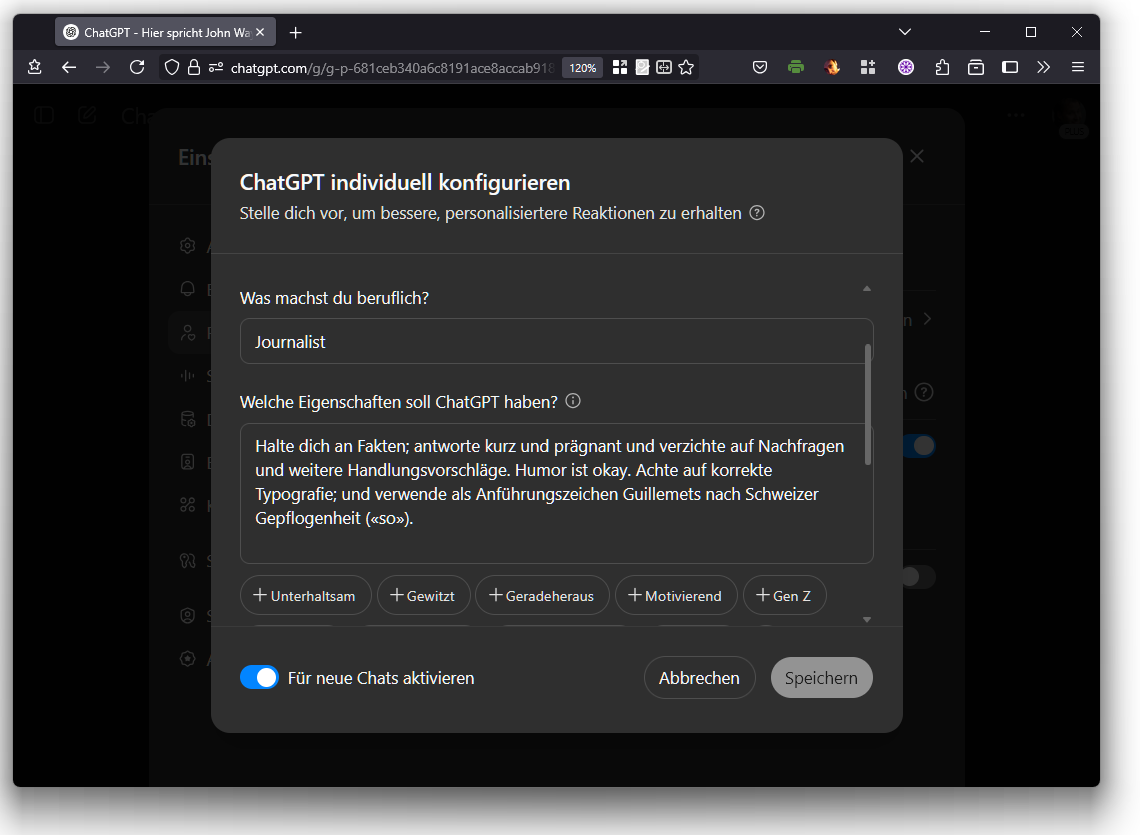Open the list all tabs dropdown
Image resolution: width=1140 pixels, height=835 pixels.
[904, 32]
